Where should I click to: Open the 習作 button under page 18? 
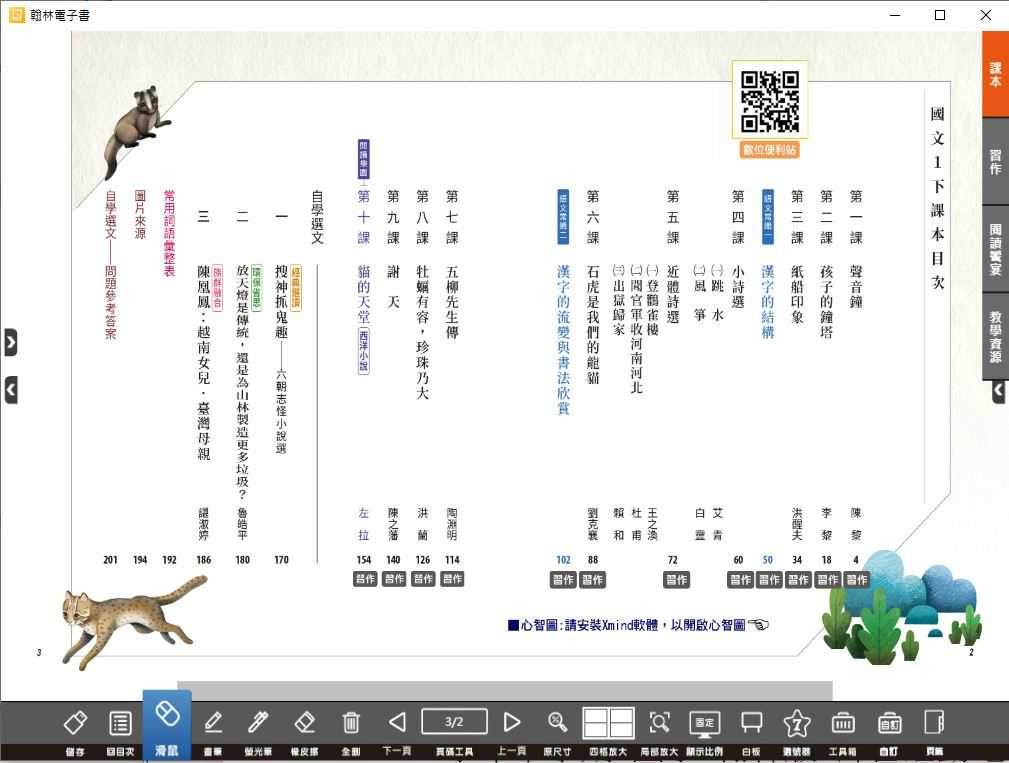828,580
